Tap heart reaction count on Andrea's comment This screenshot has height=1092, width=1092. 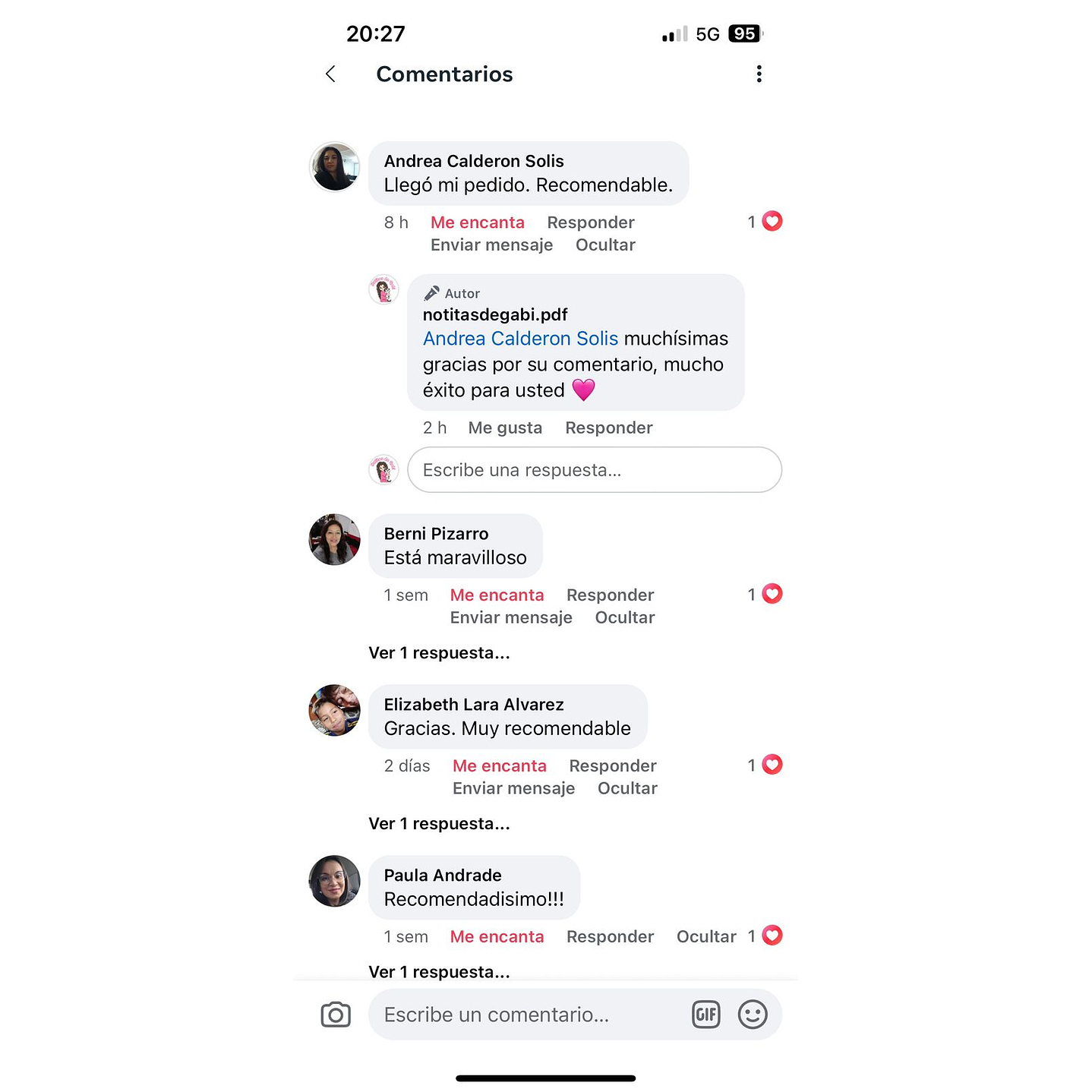point(765,221)
